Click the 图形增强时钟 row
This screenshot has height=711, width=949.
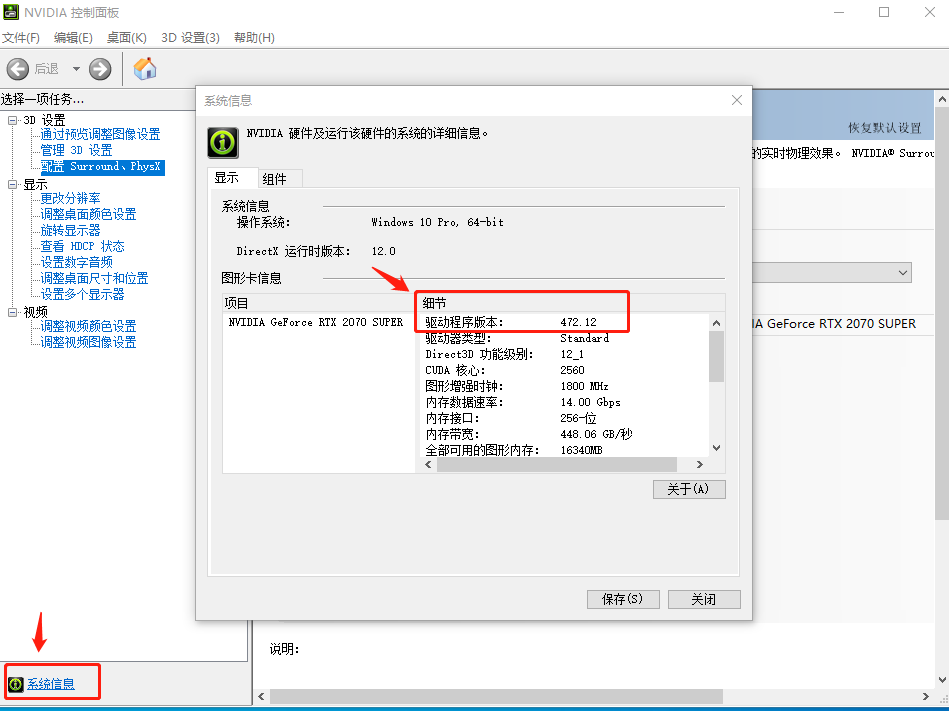pyautogui.click(x=565, y=386)
